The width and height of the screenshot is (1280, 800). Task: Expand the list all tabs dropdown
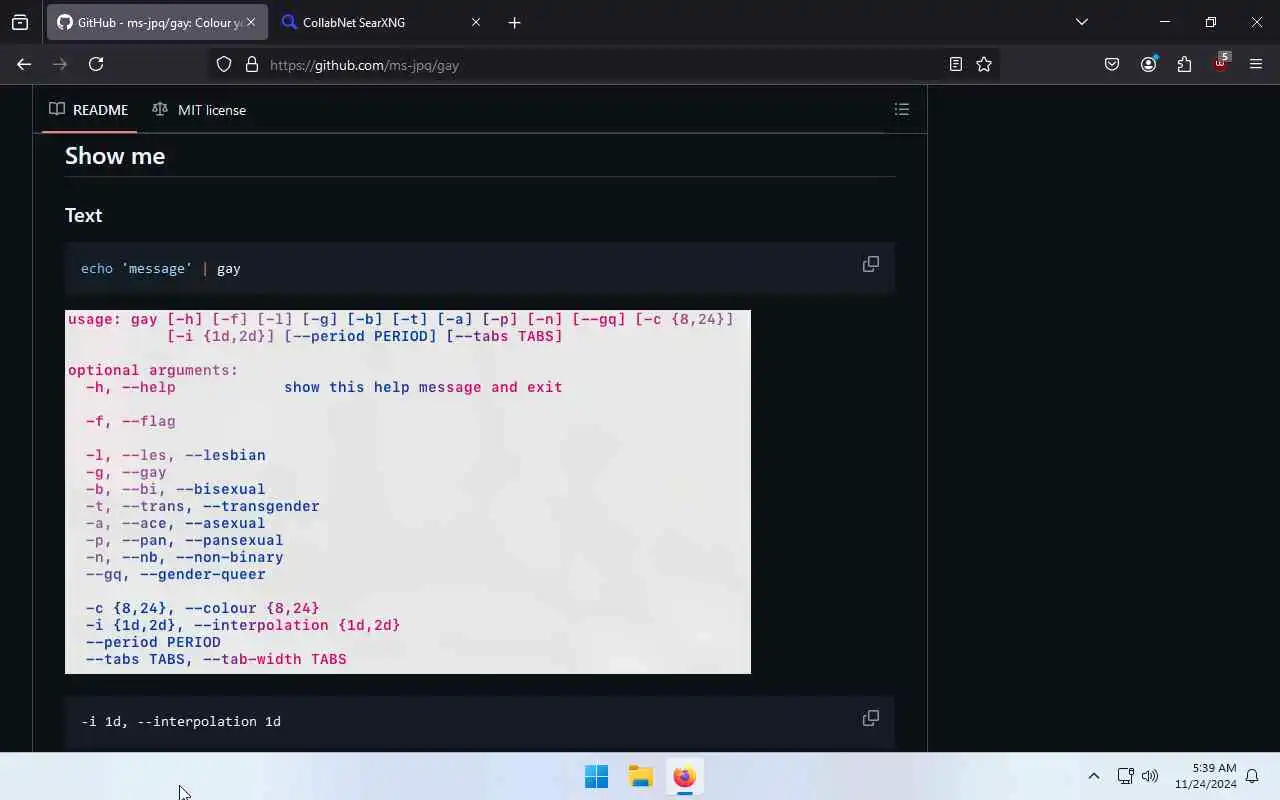[1081, 22]
